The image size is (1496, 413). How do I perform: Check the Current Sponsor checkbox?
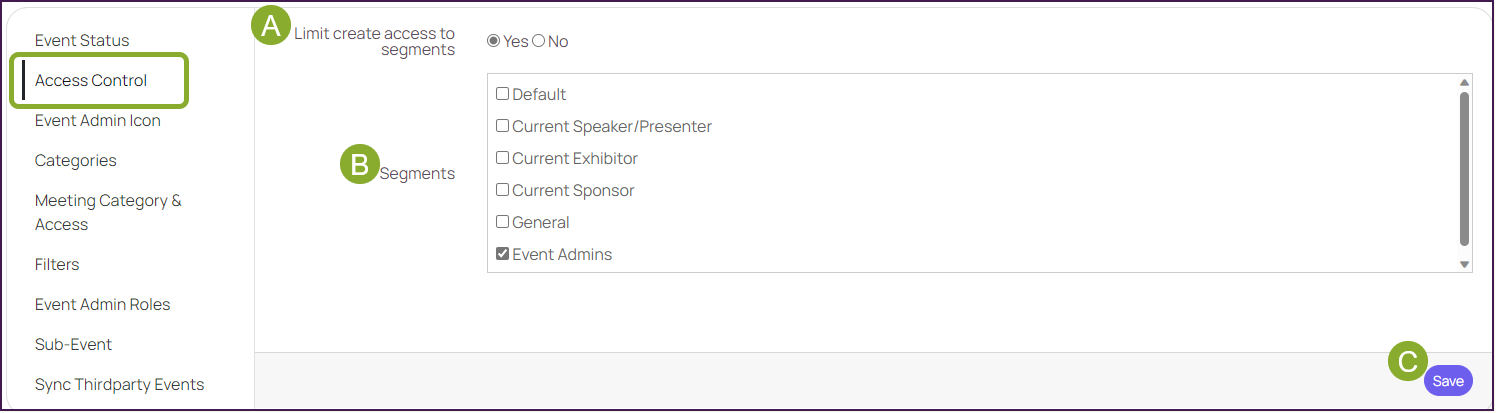pyautogui.click(x=503, y=190)
